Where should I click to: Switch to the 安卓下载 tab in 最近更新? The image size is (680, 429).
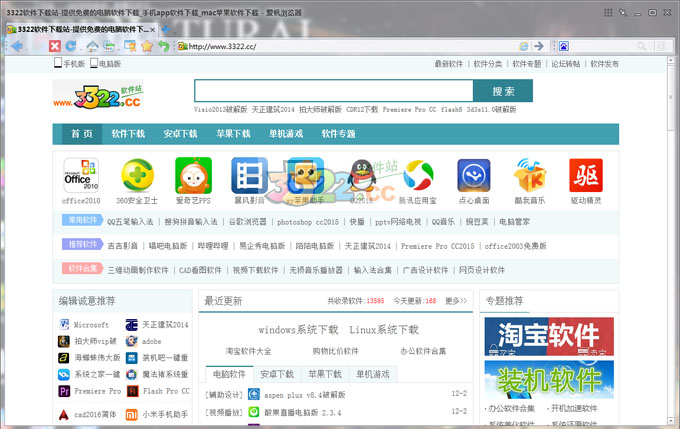(277, 374)
